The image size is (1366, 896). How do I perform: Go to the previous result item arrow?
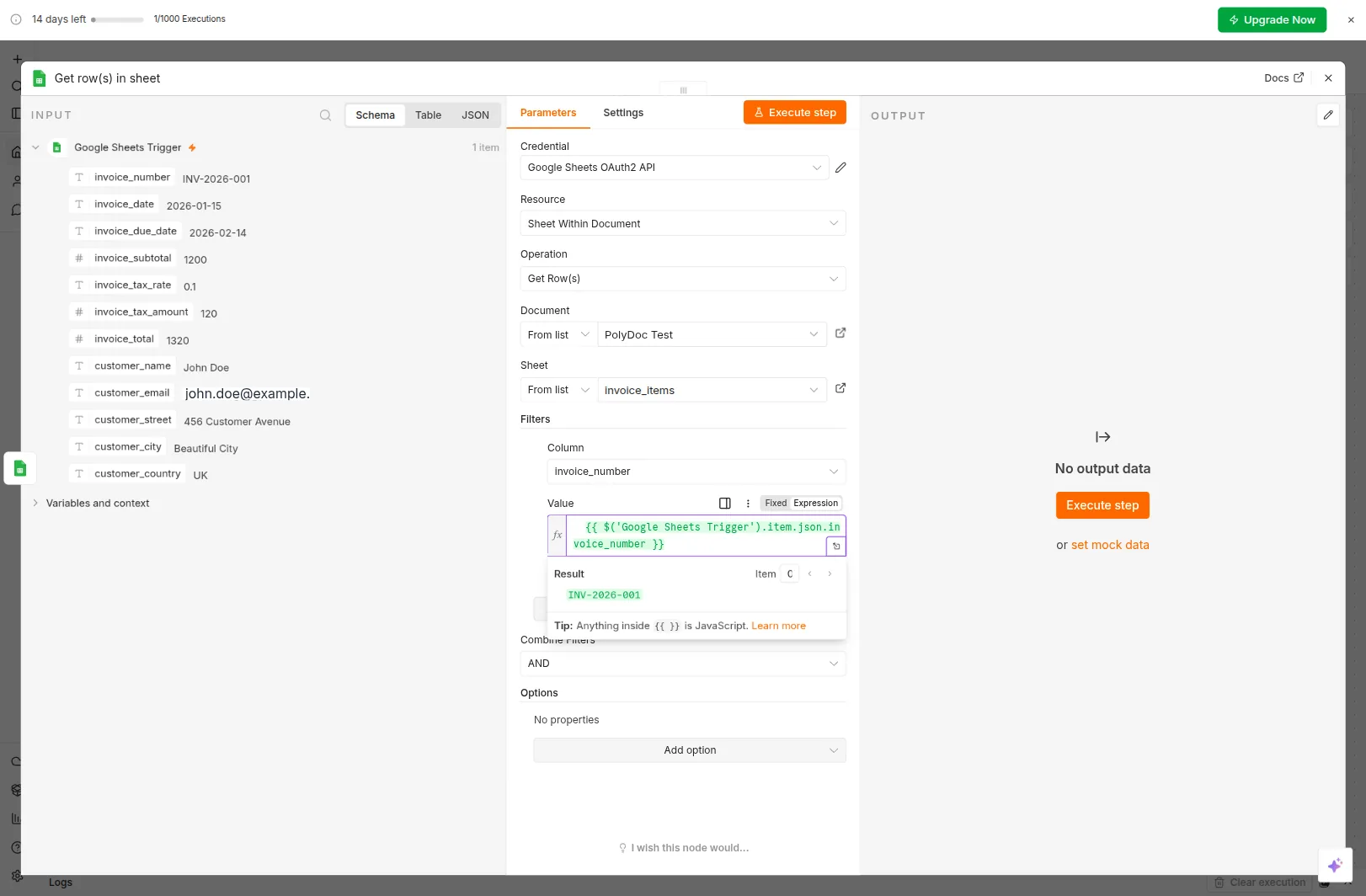coord(810,574)
